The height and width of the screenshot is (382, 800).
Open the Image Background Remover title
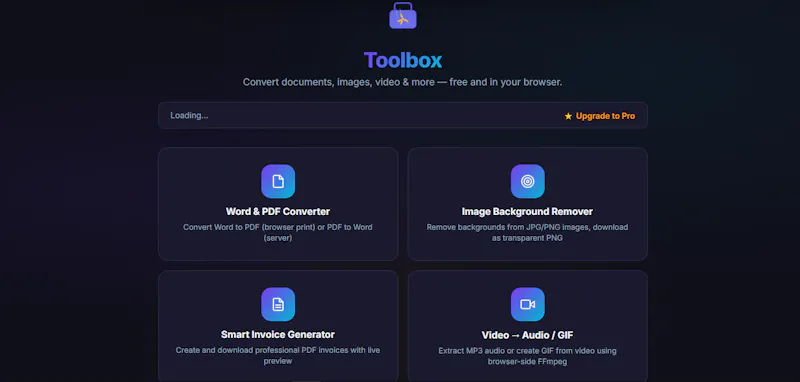(x=528, y=211)
